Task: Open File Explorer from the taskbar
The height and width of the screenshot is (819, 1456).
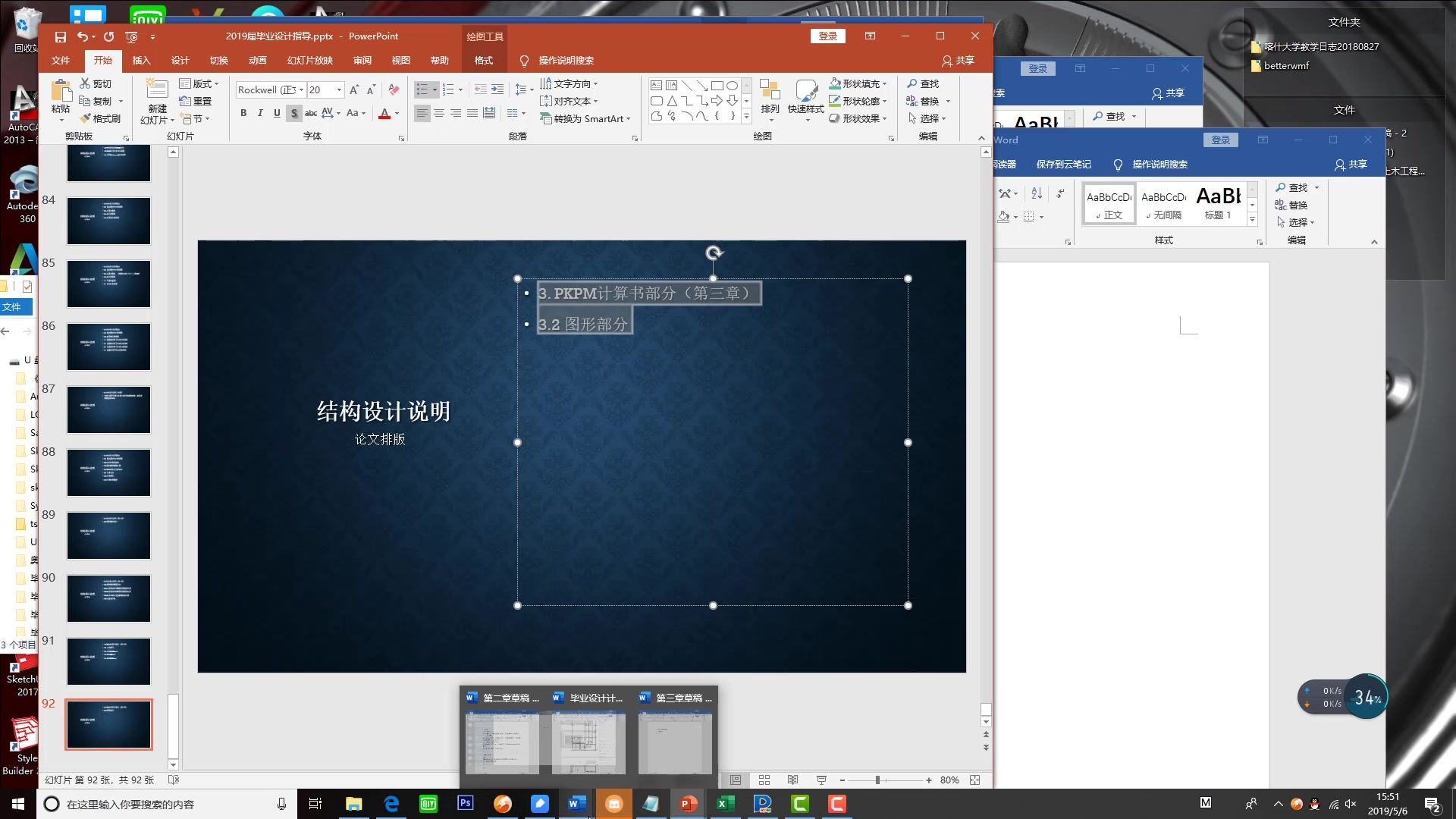Action: (354, 804)
